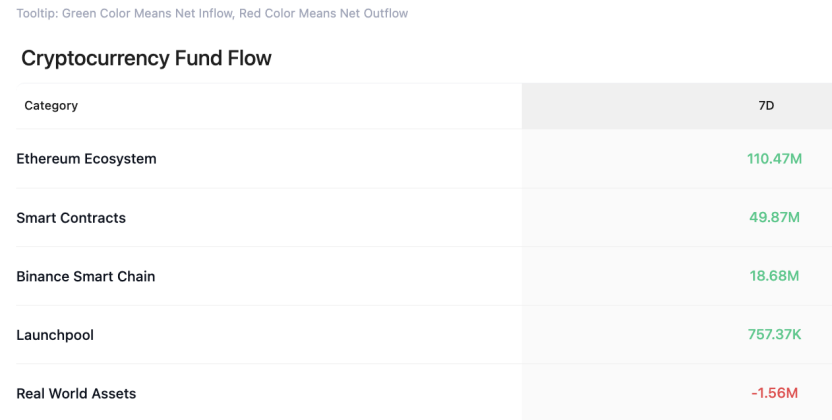Image resolution: width=832 pixels, height=420 pixels.
Task: Click the Cryptocurrency Fund Flow heading
Action: (x=146, y=58)
